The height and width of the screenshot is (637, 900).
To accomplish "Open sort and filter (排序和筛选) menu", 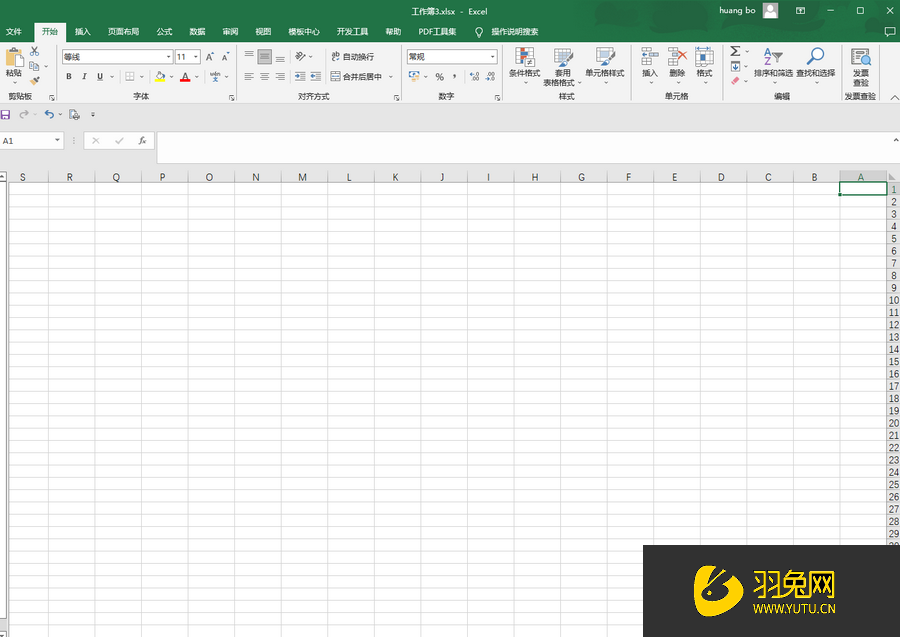I will click(x=773, y=67).
